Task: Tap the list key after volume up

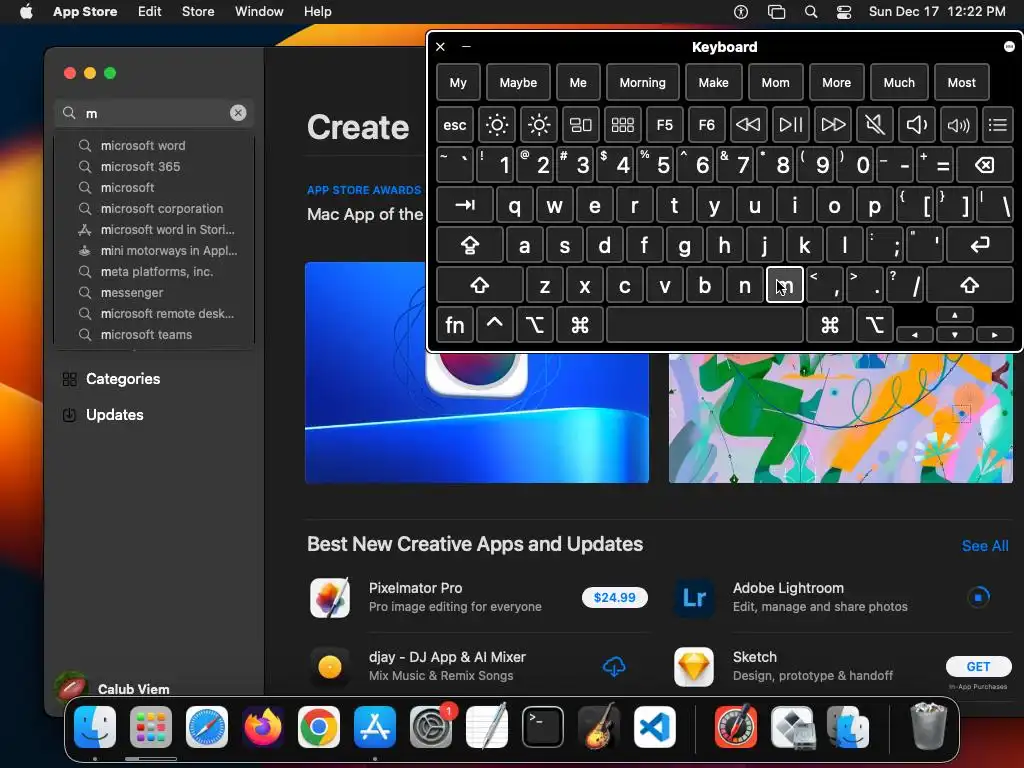Action: (x=997, y=125)
